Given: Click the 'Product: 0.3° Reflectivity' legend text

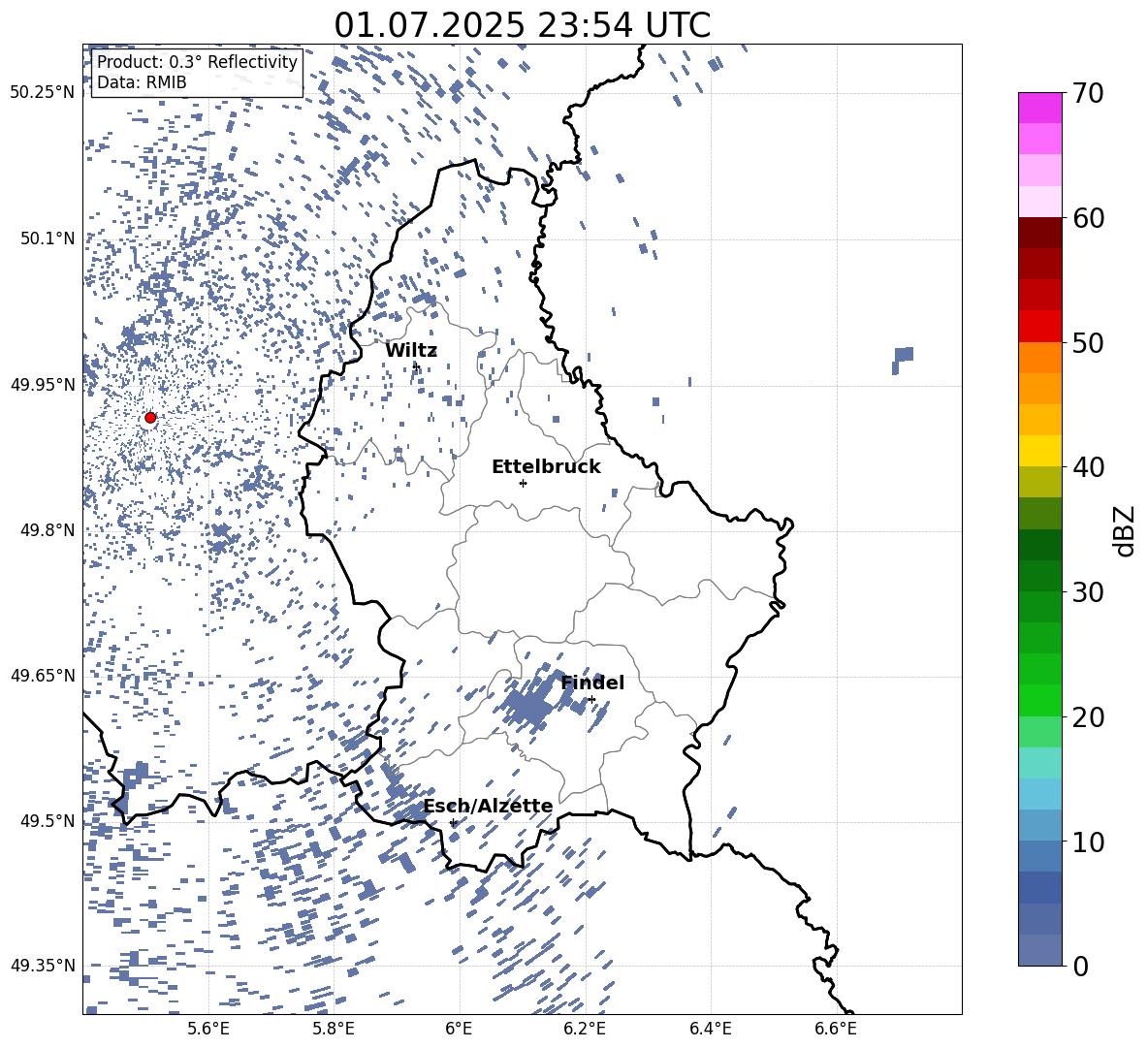Looking at the screenshot, I should pos(197,62).
